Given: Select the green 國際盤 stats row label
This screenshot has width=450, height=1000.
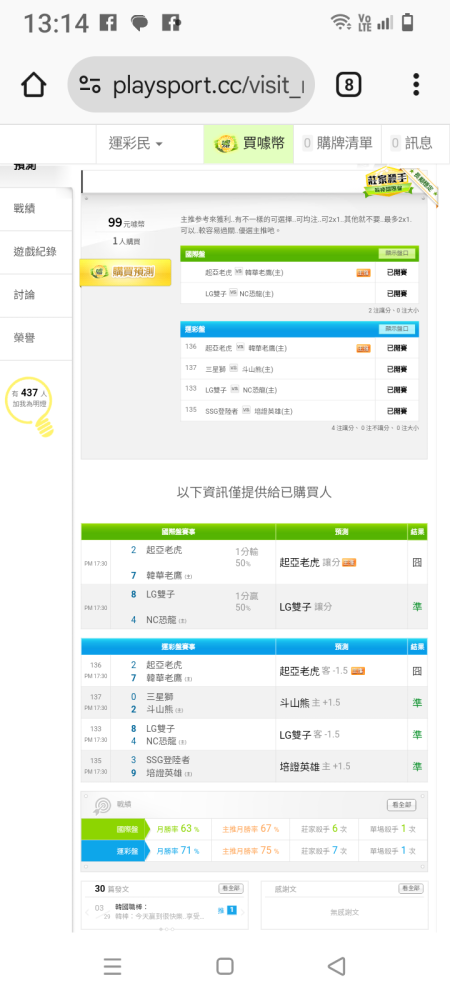Looking at the screenshot, I should [116, 830].
